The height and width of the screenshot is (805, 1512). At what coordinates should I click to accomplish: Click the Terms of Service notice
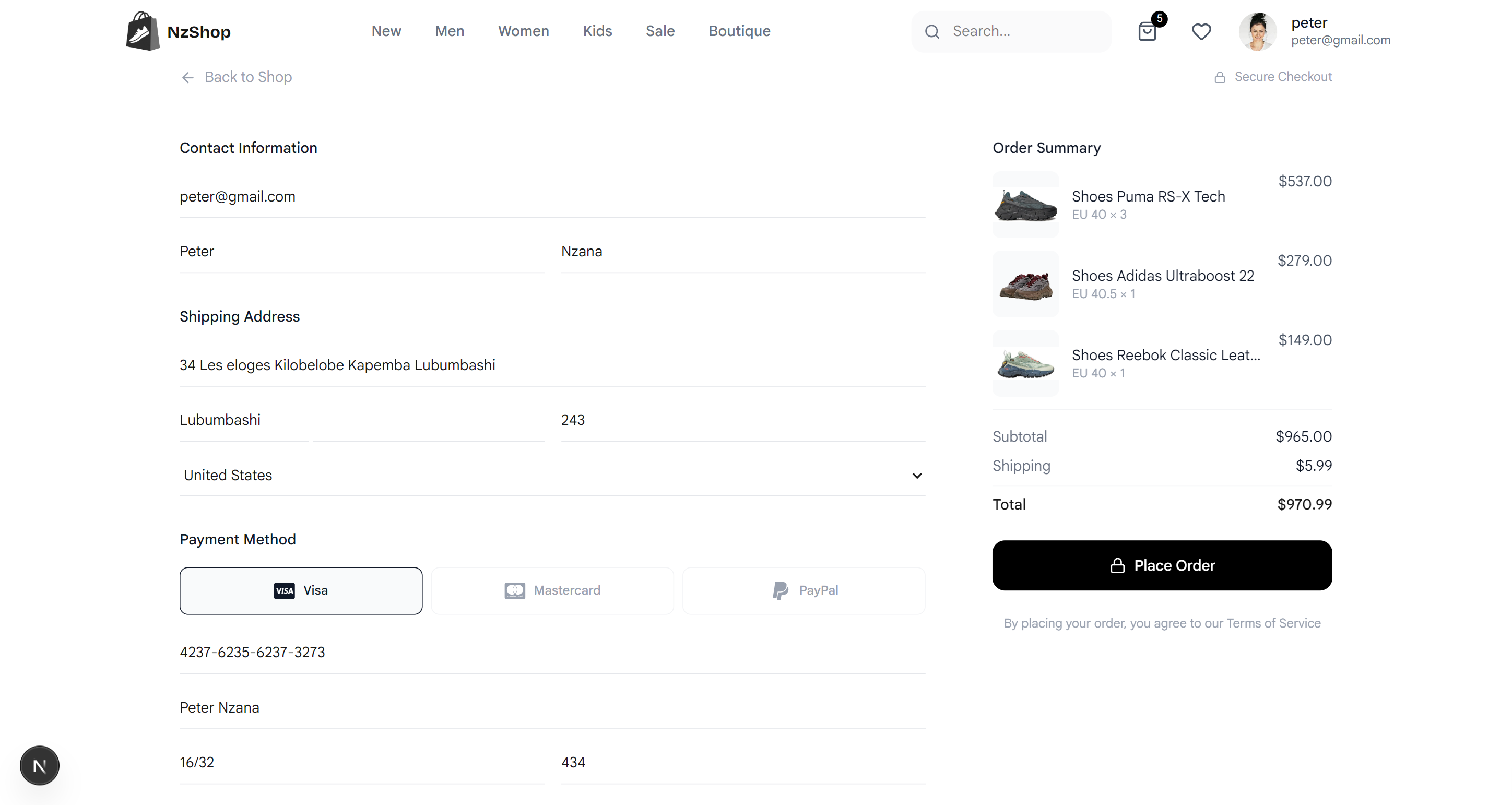click(1162, 623)
